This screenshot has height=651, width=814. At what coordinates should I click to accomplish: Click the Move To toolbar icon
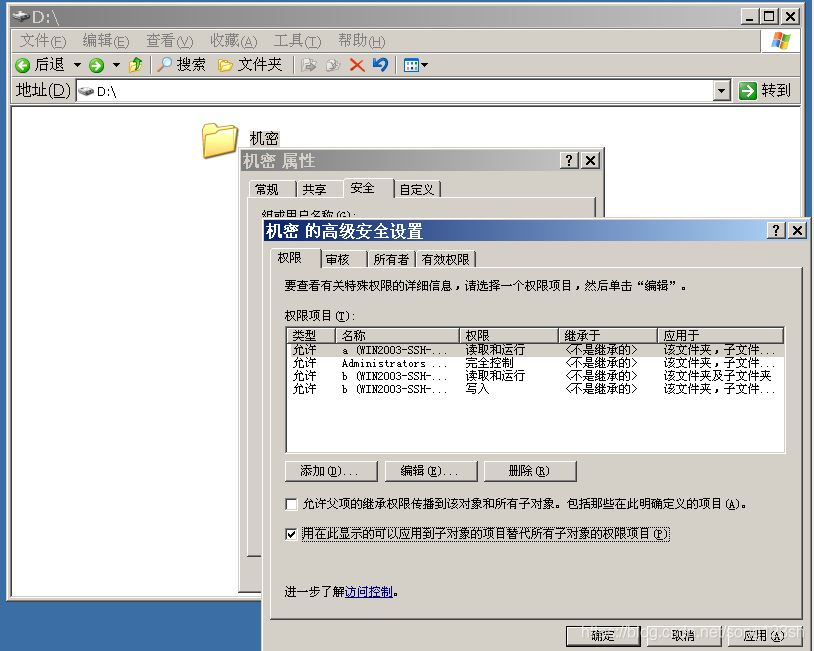pyautogui.click(x=309, y=65)
